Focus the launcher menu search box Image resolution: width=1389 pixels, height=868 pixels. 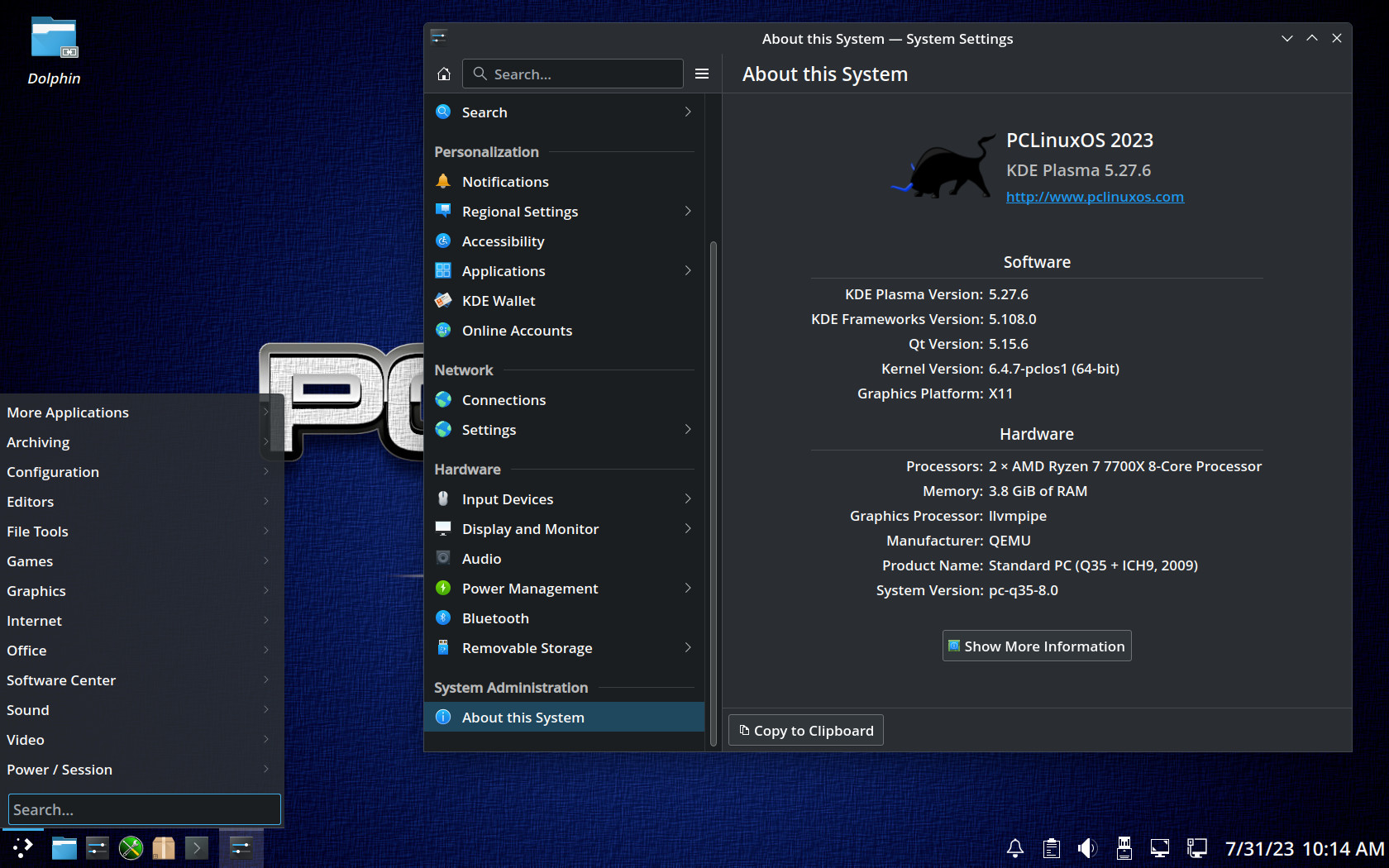tap(145, 809)
